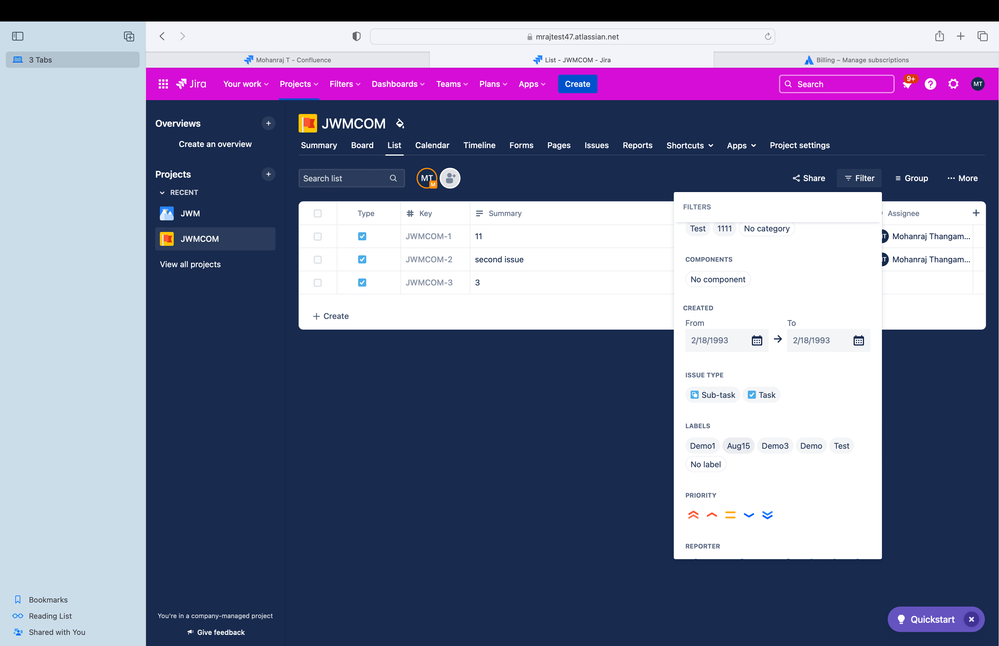
Task: Open the Projects dropdown in top nav
Action: pos(298,84)
